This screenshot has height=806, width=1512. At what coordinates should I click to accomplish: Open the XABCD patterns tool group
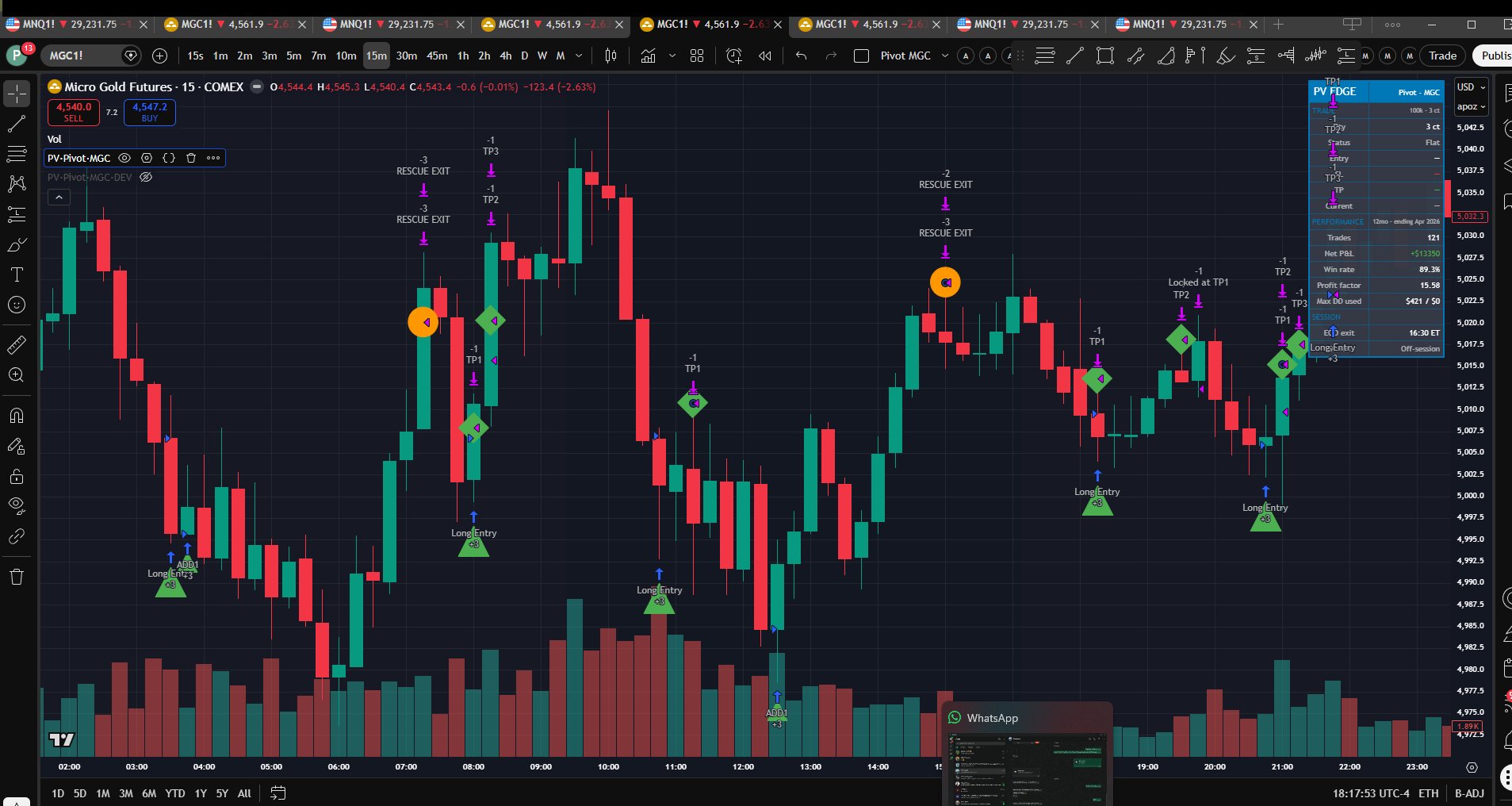[17, 184]
